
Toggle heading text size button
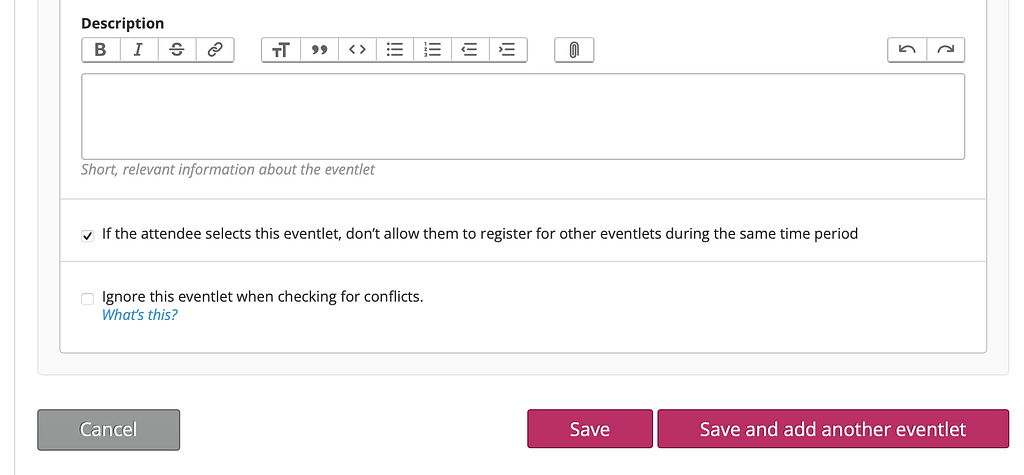(x=281, y=50)
